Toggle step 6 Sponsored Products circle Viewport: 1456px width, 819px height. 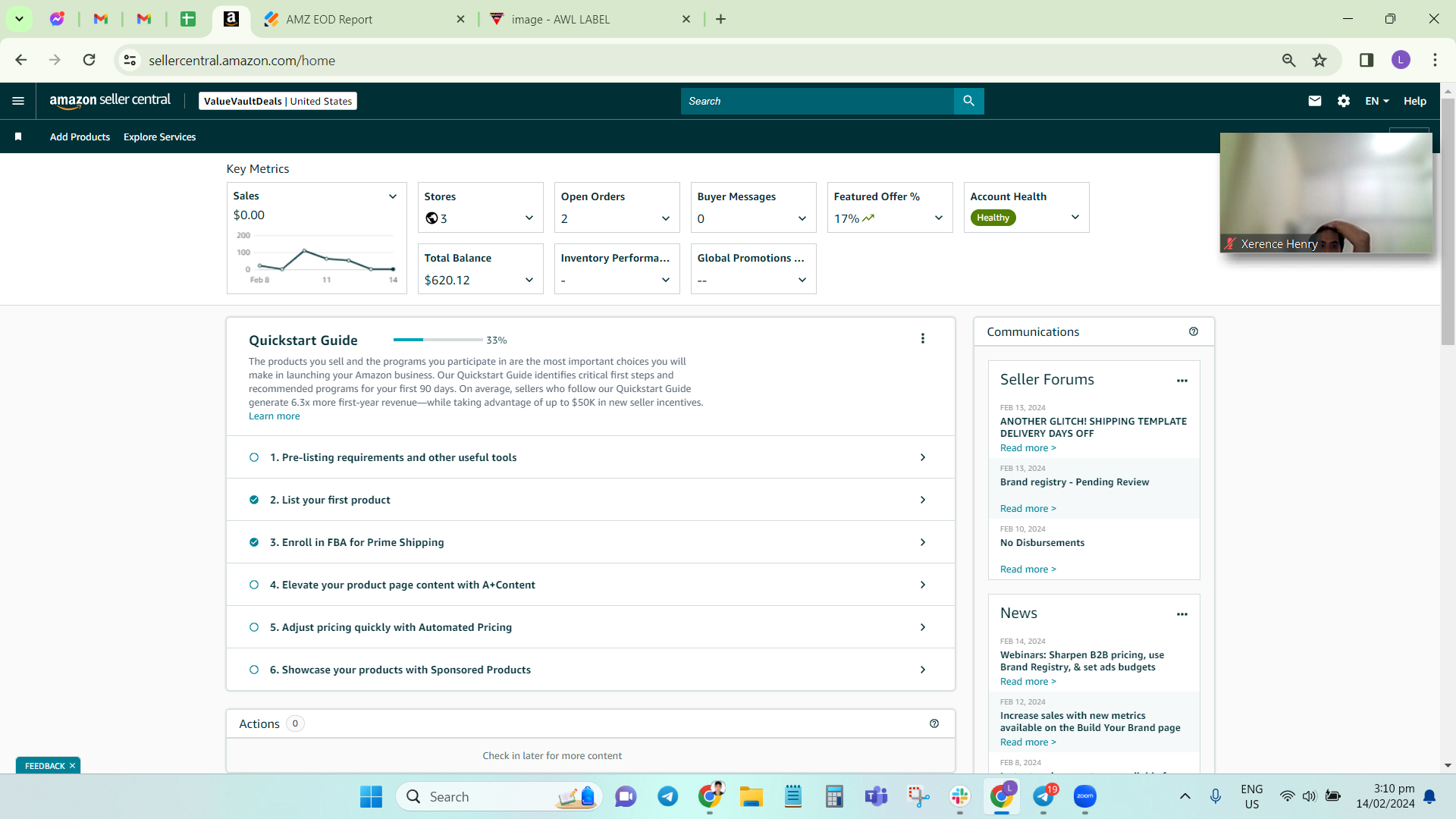click(254, 670)
